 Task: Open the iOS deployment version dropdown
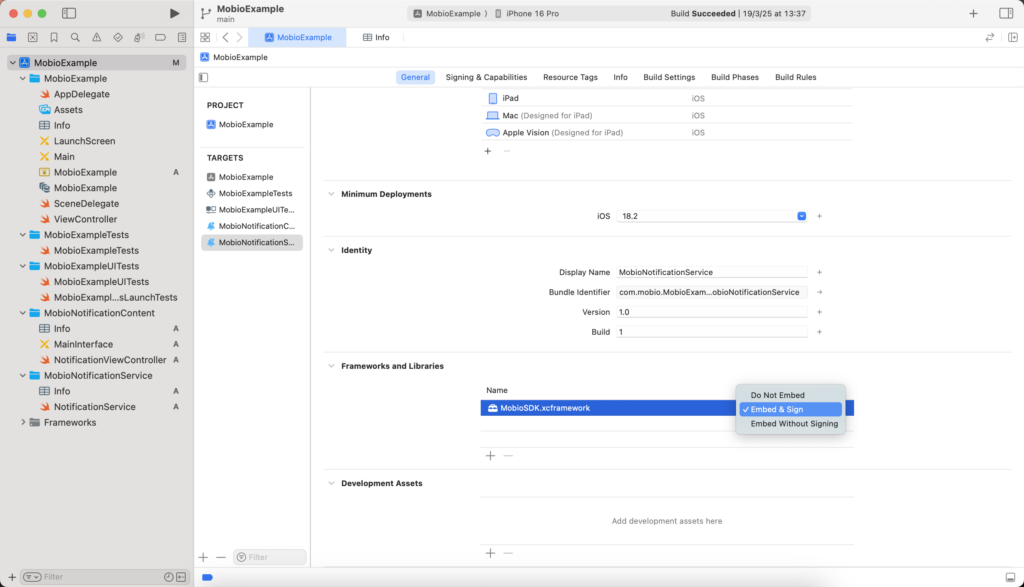coord(801,216)
